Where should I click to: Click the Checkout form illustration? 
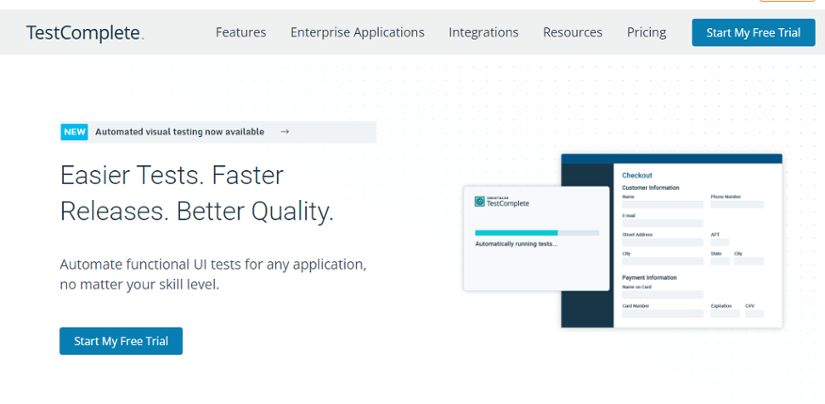tap(671, 240)
